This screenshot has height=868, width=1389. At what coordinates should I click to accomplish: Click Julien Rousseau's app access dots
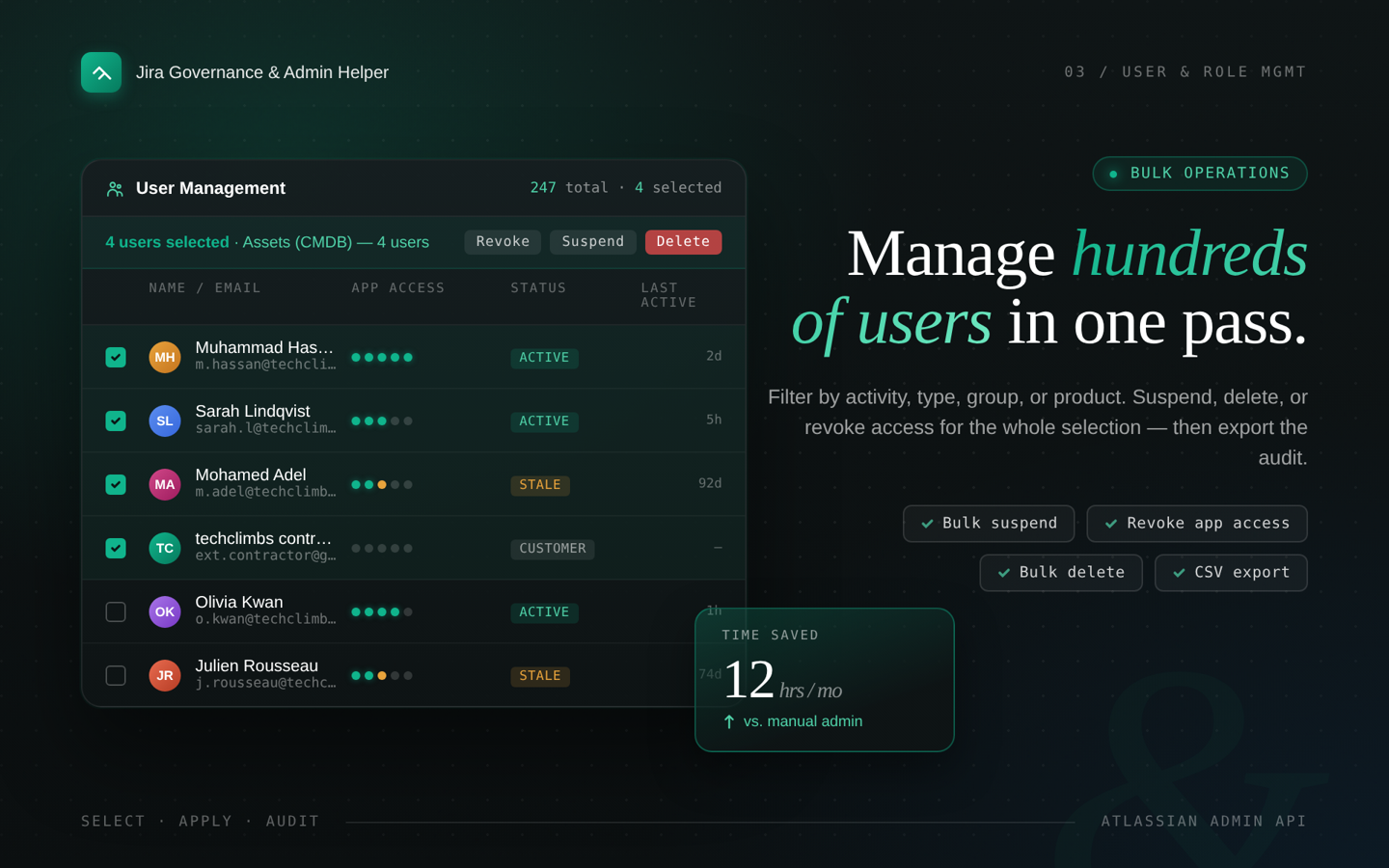pyautogui.click(x=382, y=676)
